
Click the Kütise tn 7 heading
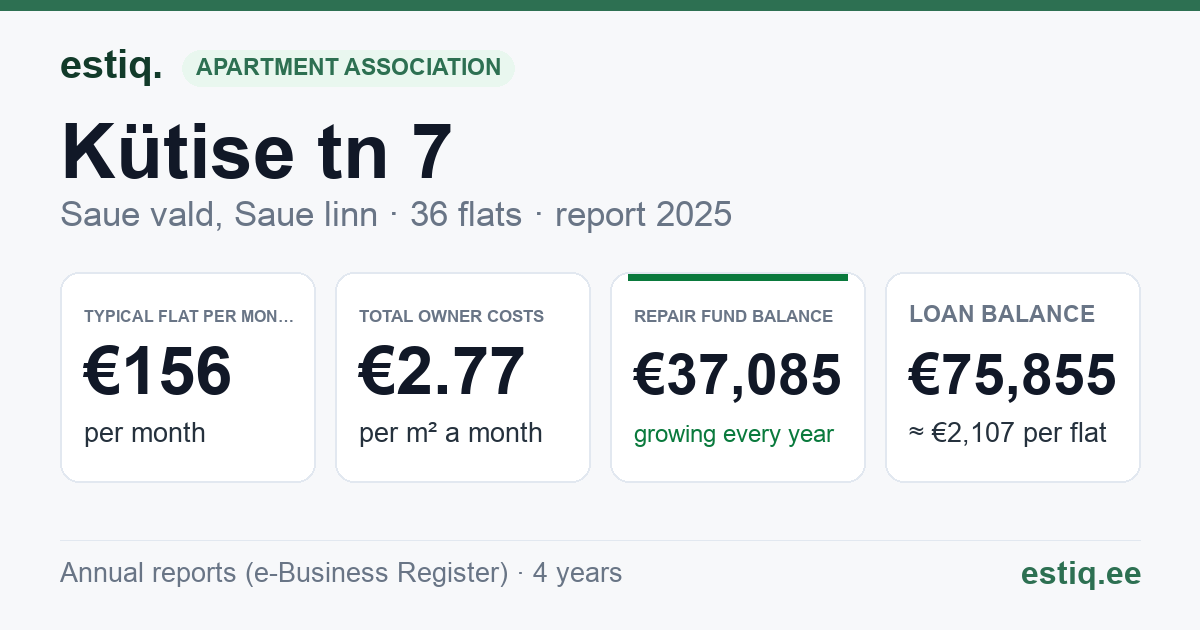coord(257,152)
